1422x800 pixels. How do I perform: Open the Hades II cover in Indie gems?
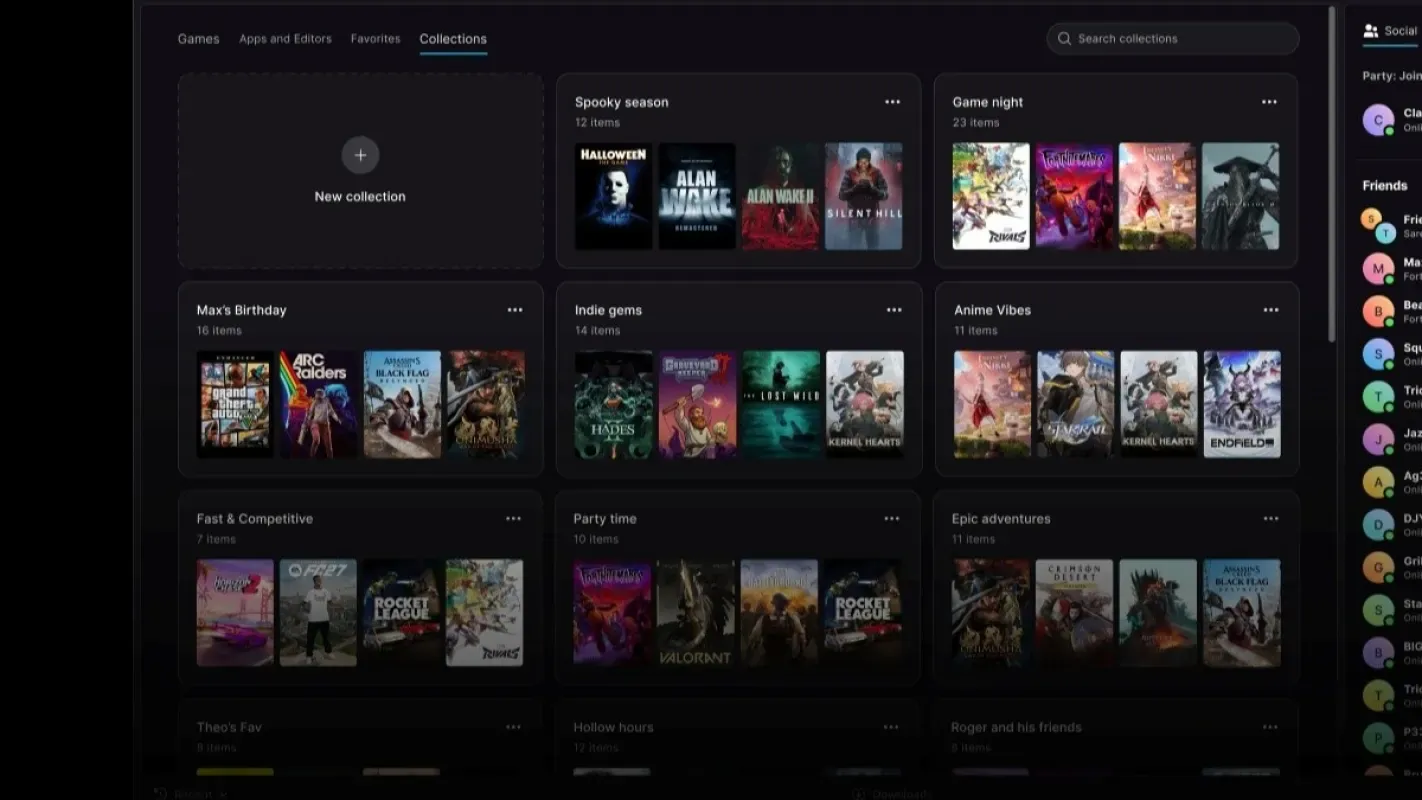614,404
